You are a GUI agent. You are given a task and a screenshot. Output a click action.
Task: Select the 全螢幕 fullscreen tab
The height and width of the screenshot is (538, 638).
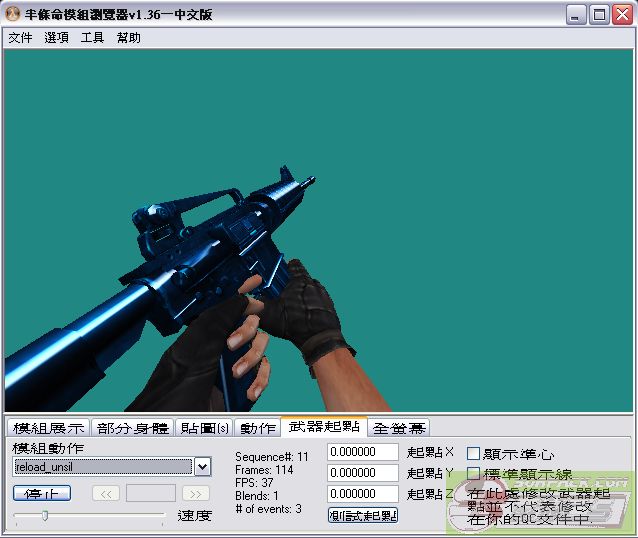click(398, 428)
